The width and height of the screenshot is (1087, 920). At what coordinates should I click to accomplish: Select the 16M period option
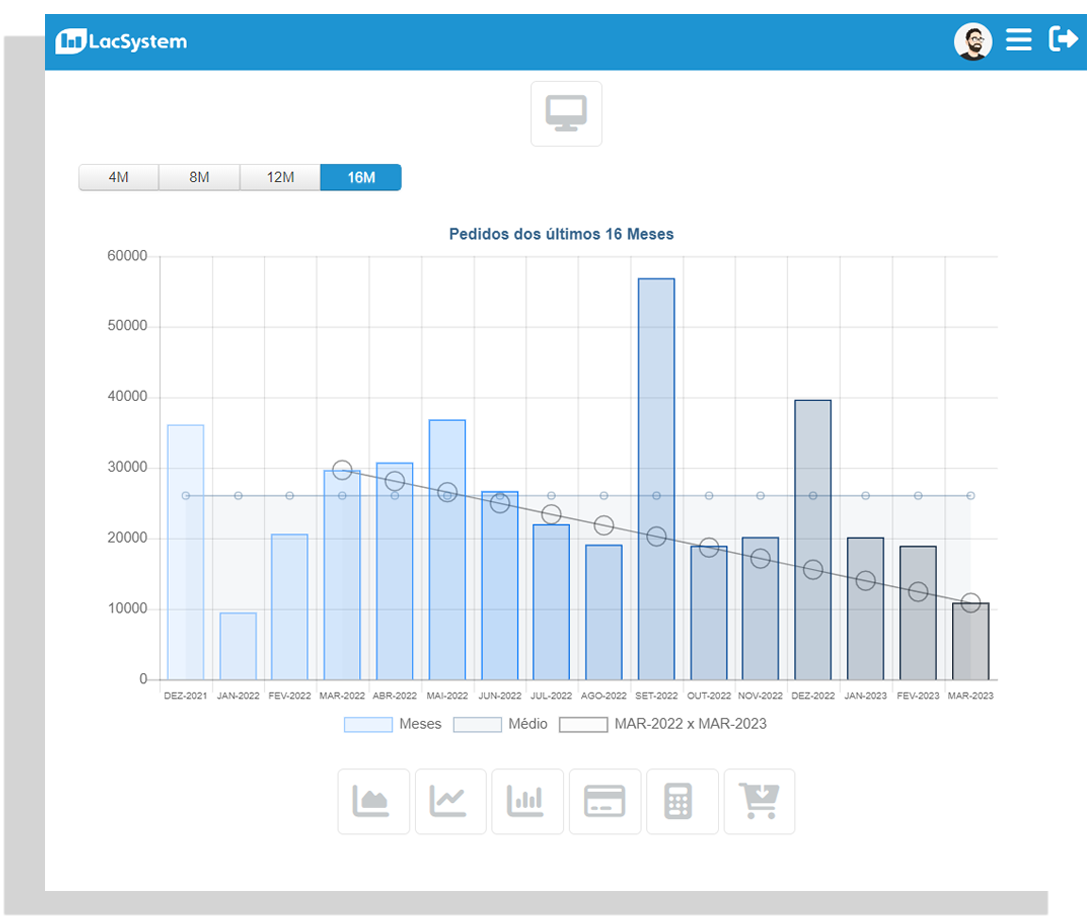(x=361, y=178)
